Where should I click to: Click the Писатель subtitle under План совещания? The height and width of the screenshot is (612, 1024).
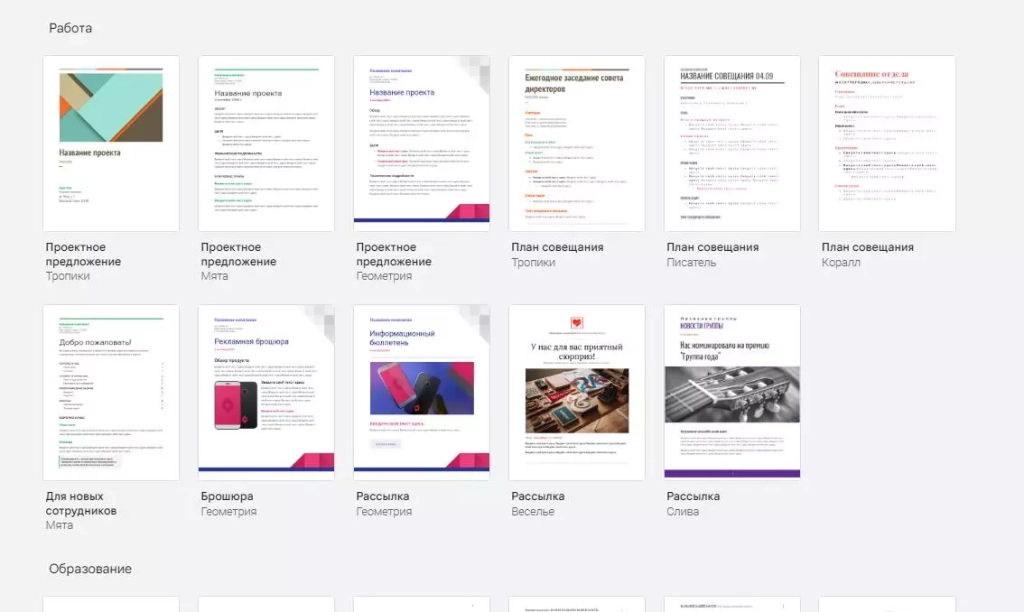[691, 263]
